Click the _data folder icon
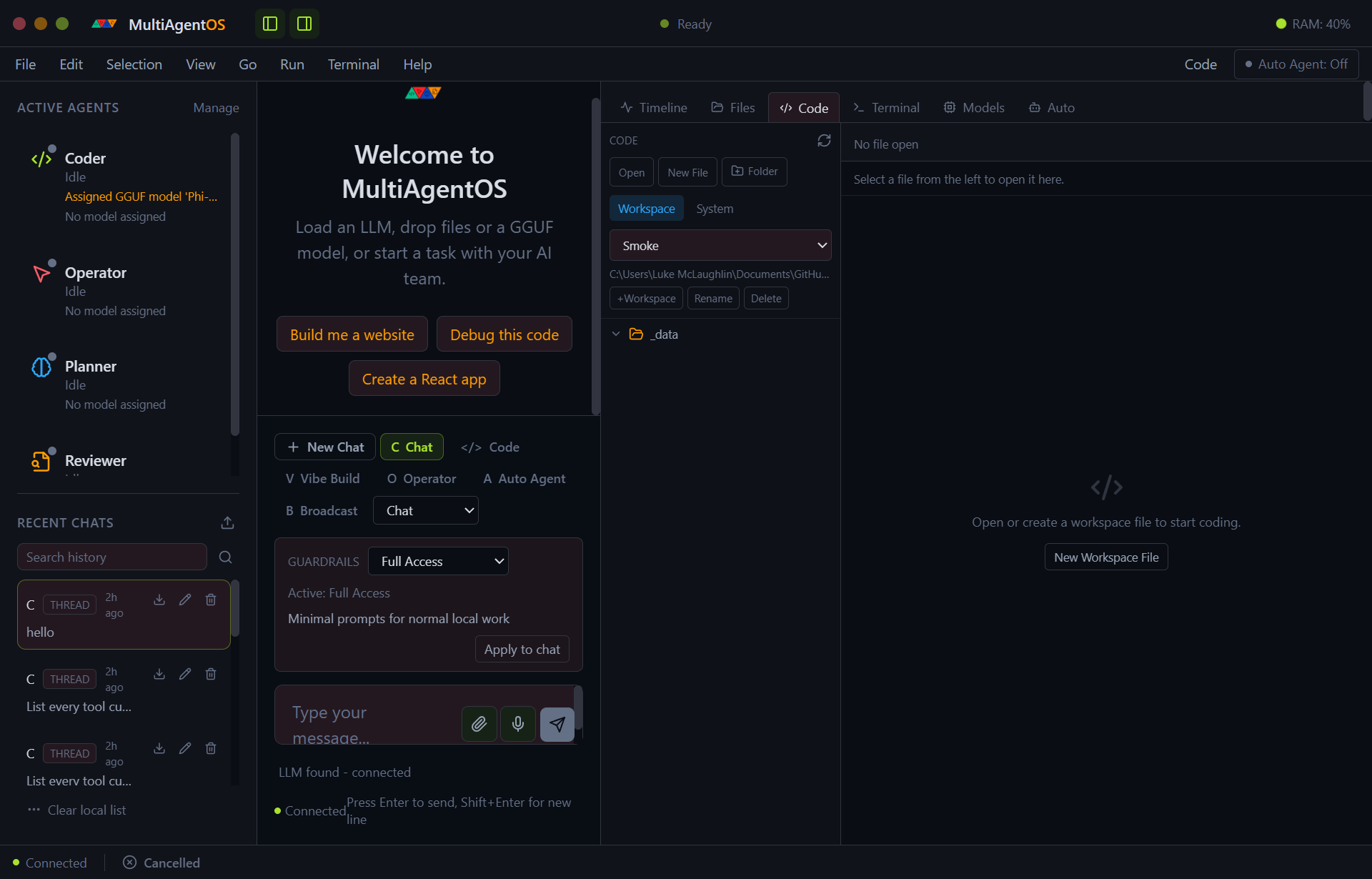The height and width of the screenshot is (879, 1372). point(636,334)
